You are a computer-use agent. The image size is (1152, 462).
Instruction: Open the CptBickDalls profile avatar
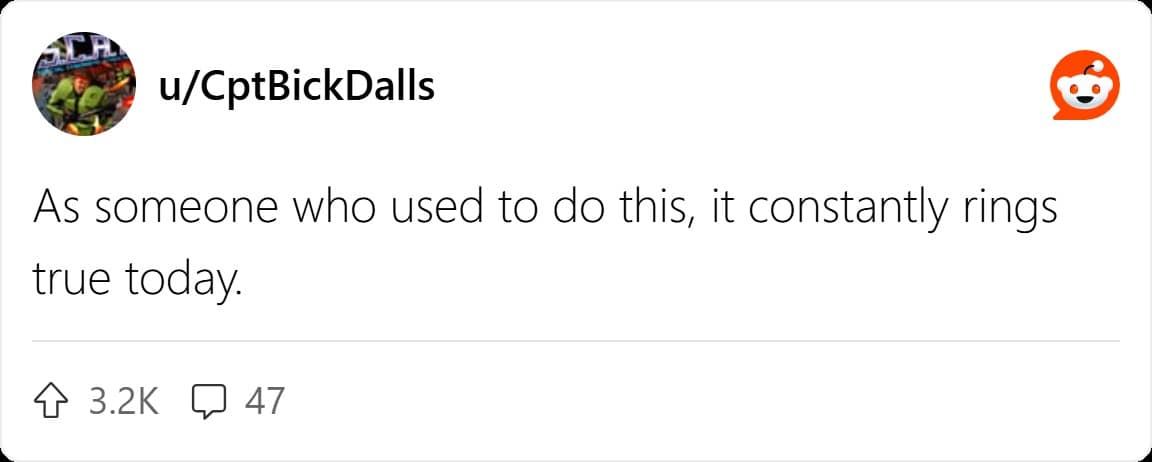(84, 83)
